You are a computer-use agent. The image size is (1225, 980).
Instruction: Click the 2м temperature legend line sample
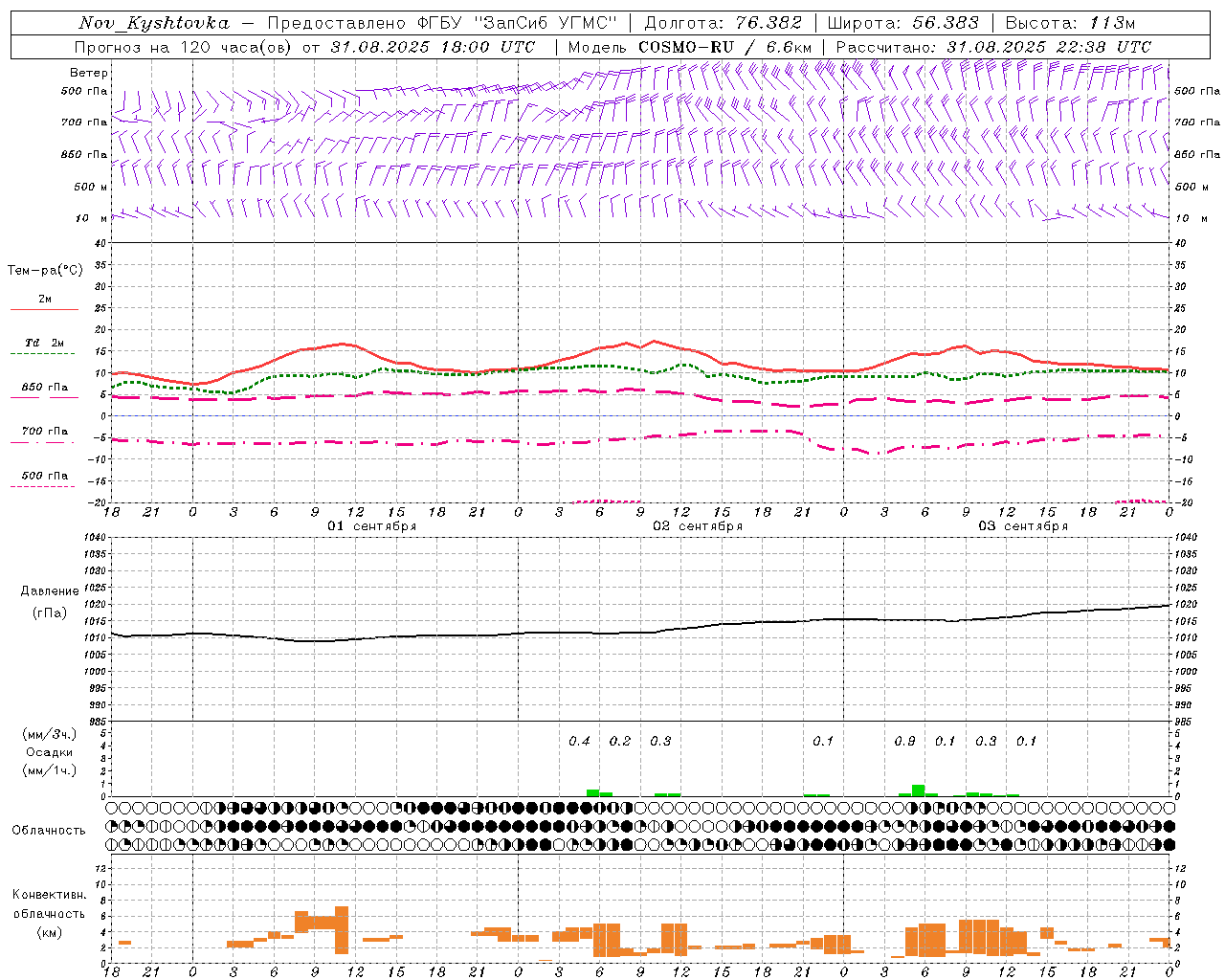44,309
